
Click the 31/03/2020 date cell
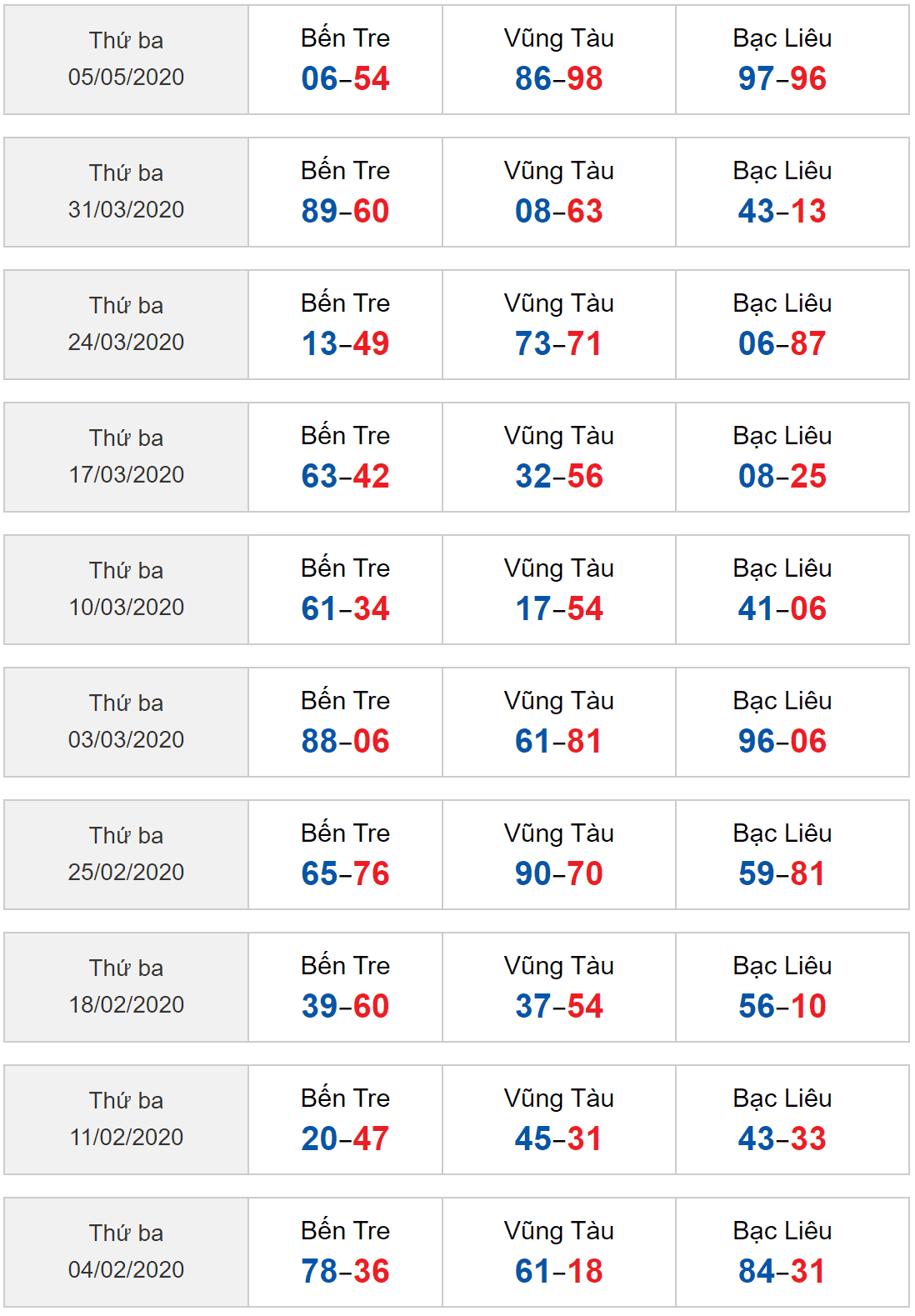coord(126,192)
